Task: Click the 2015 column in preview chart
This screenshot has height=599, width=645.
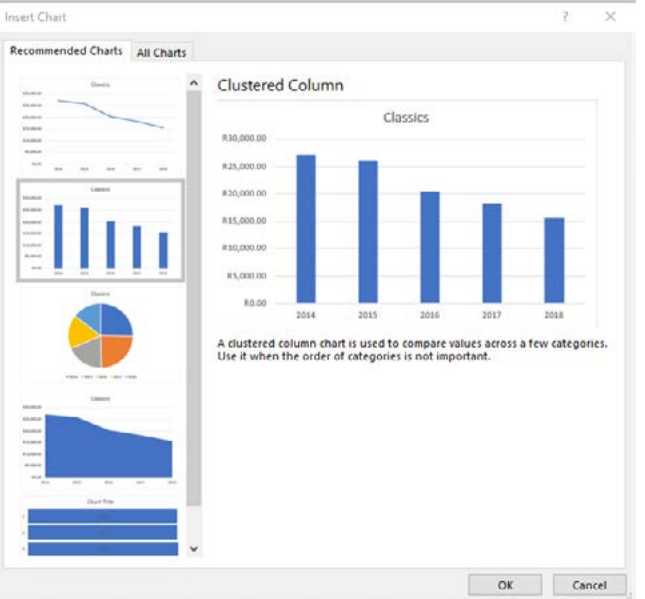Action: [x=368, y=232]
